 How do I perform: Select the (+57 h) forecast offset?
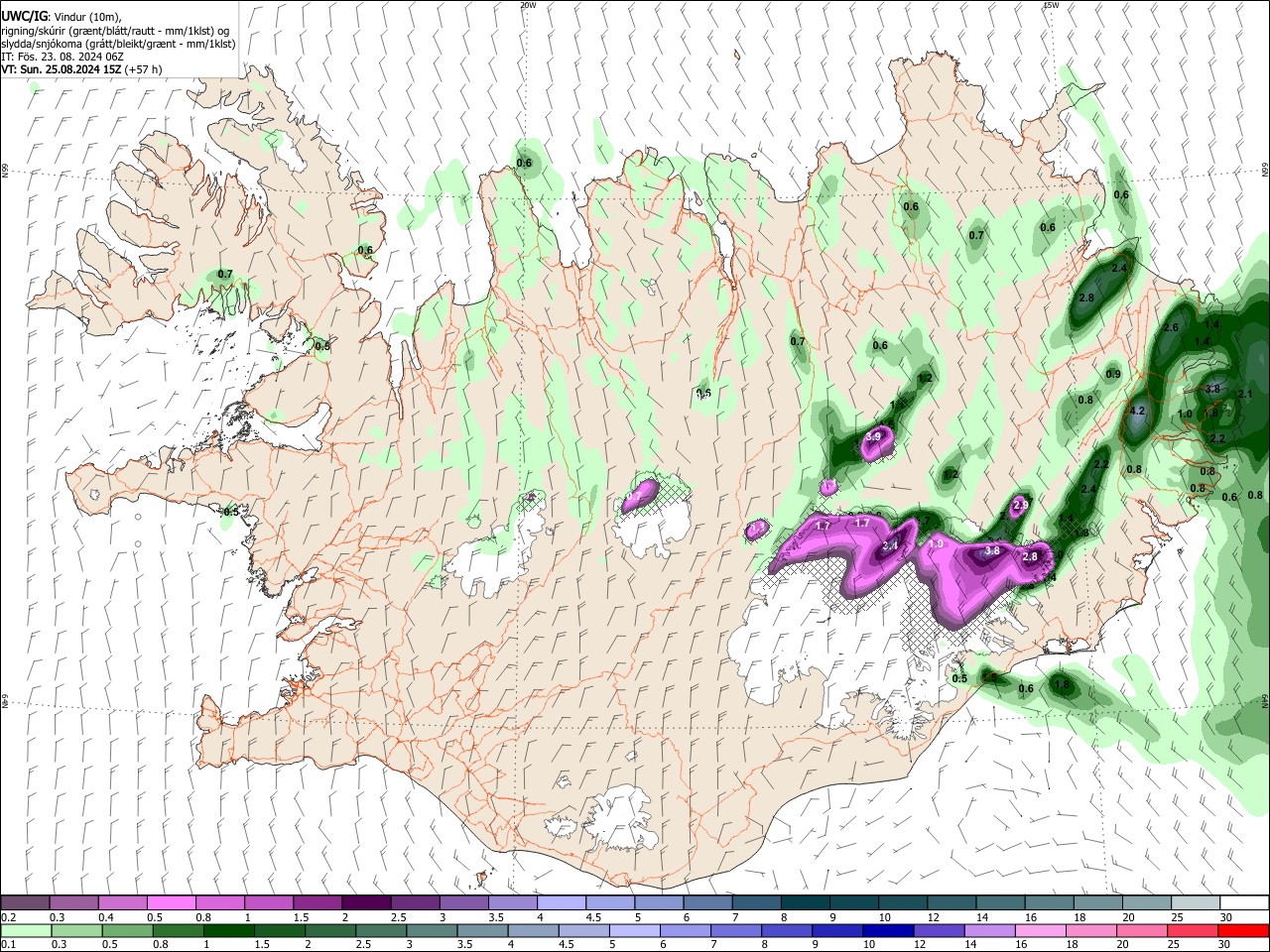click(x=145, y=69)
